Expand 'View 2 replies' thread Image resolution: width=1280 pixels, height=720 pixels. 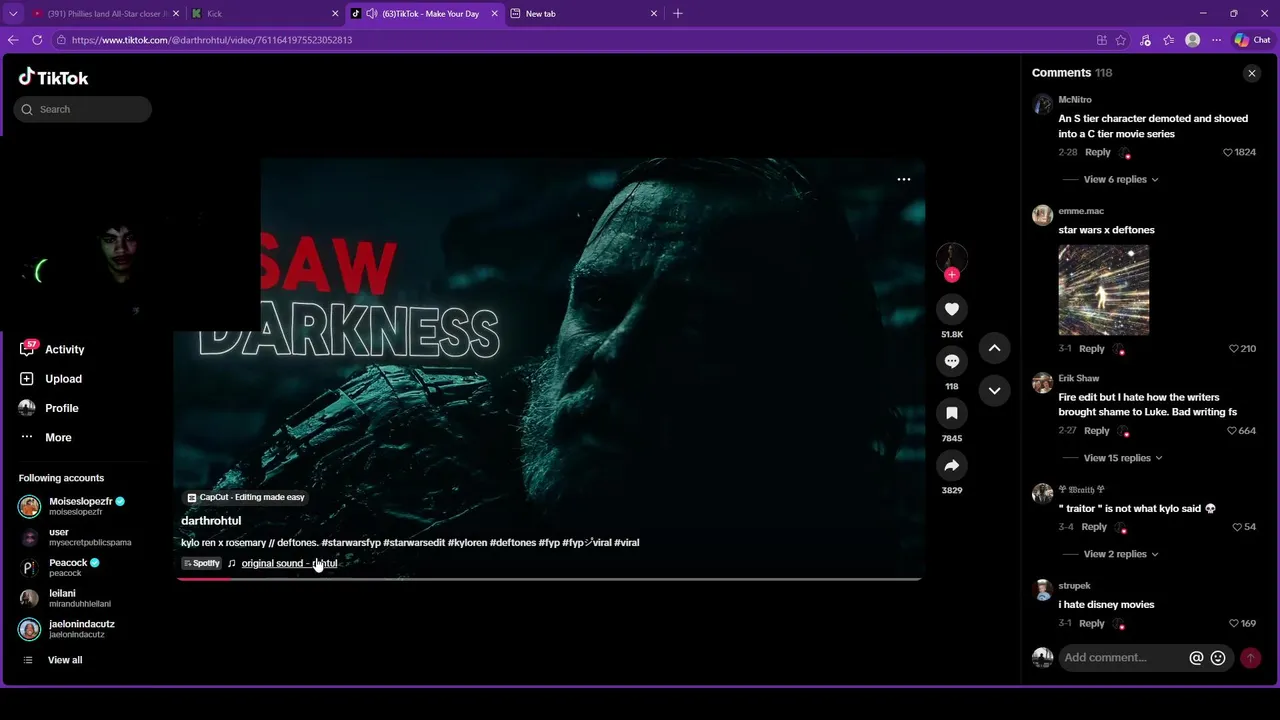pos(1121,554)
